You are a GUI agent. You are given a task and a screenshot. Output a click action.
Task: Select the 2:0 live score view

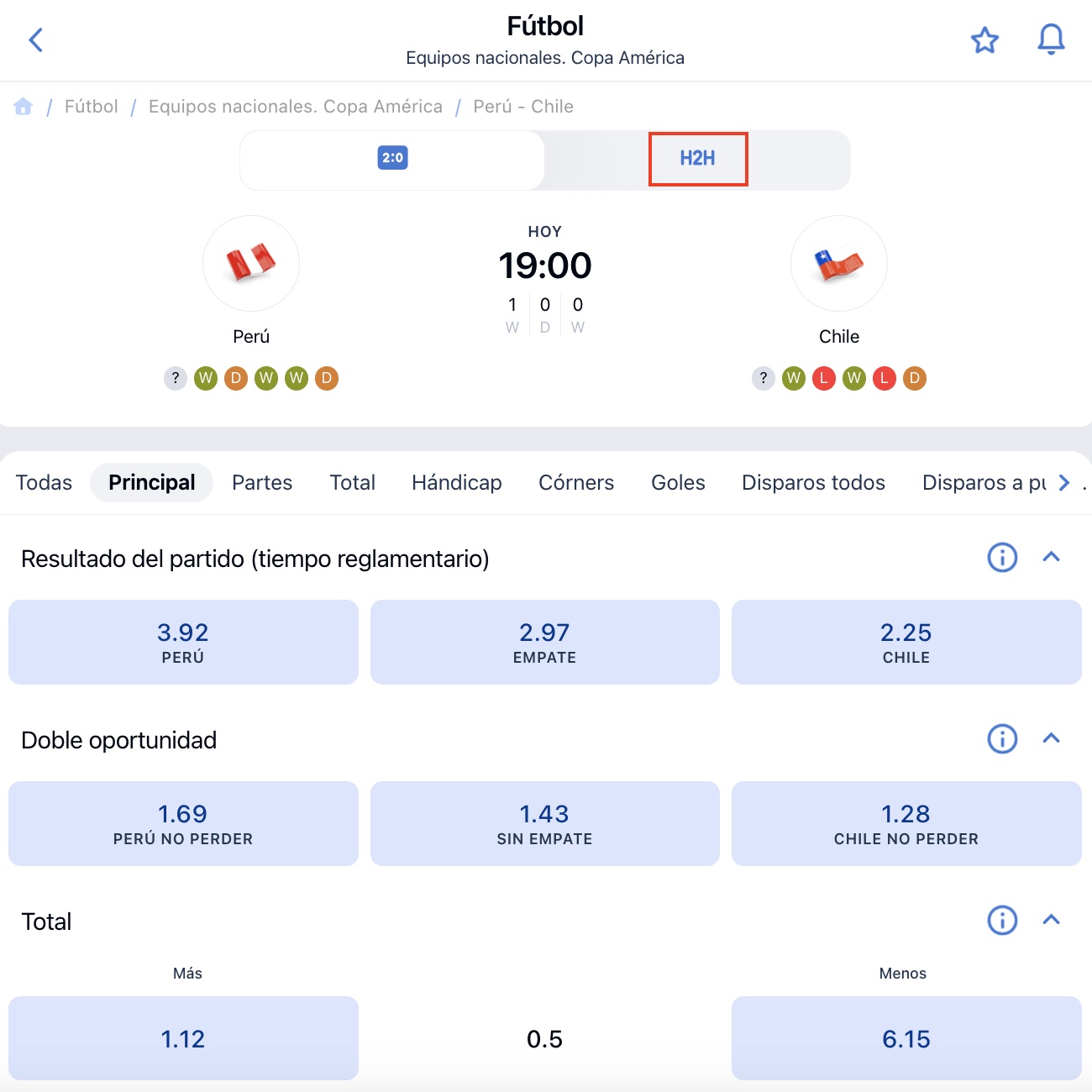pos(391,158)
